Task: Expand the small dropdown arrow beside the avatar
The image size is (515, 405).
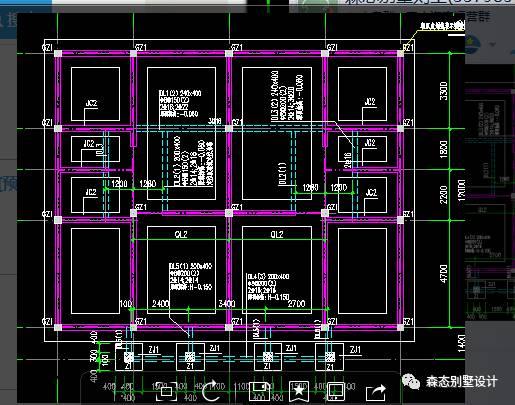Action: point(492,44)
